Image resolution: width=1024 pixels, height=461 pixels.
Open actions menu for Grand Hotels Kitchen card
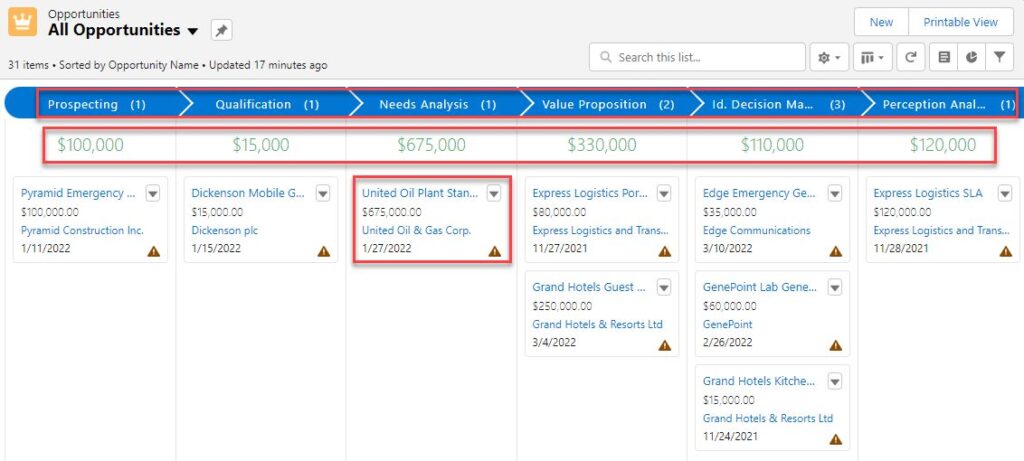click(x=835, y=381)
